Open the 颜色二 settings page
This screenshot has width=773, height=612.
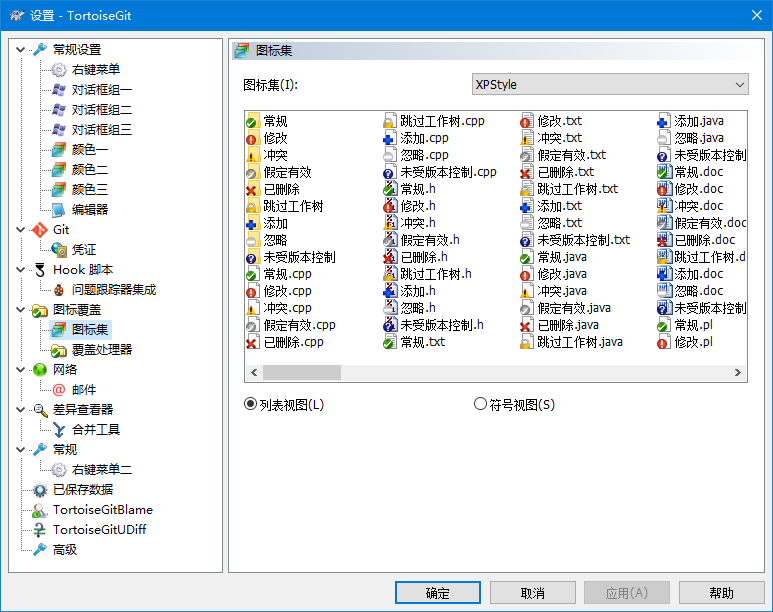pyautogui.click(x=90, y=170)
